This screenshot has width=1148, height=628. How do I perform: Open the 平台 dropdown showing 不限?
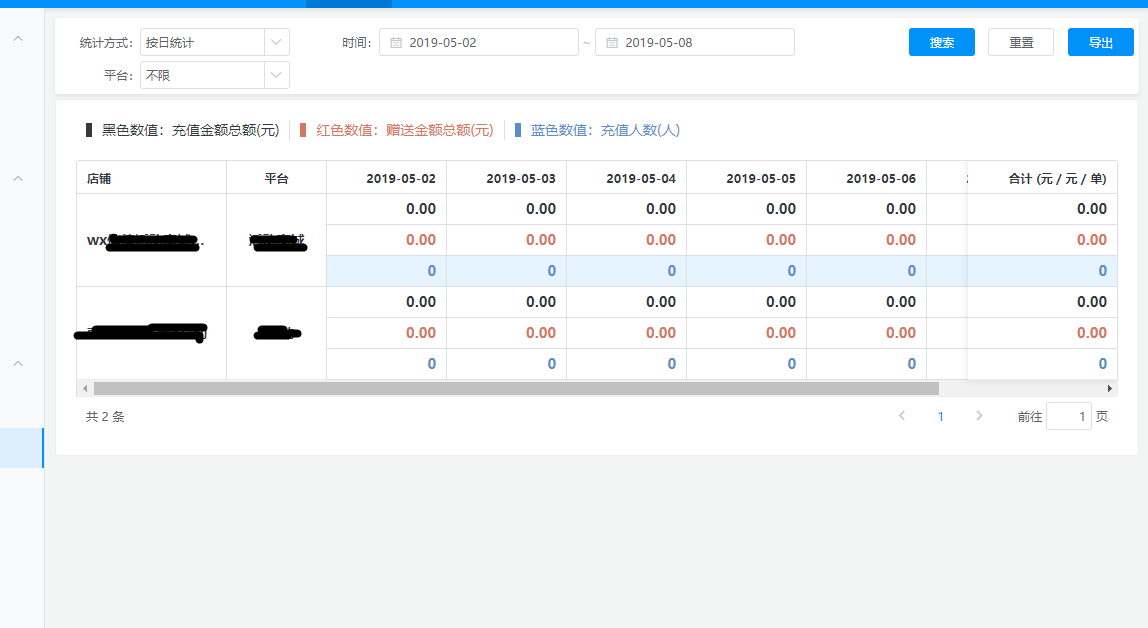pos(215,75)
